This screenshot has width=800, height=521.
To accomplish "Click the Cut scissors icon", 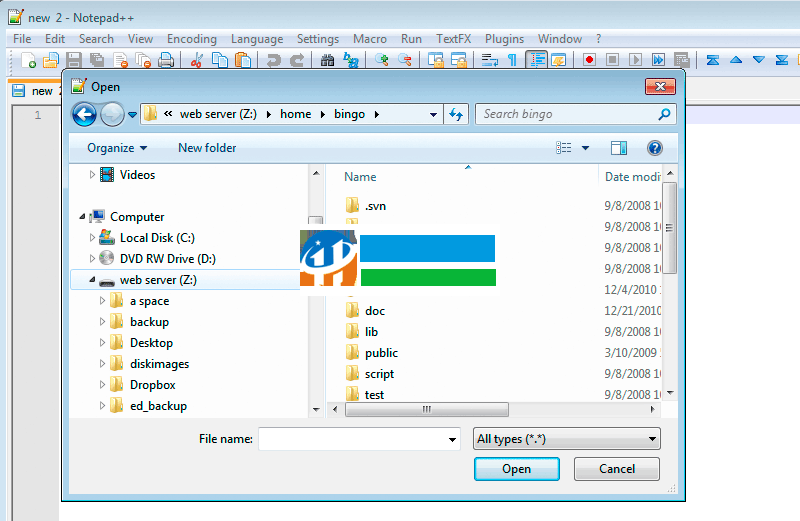I will tap(196, 60).
